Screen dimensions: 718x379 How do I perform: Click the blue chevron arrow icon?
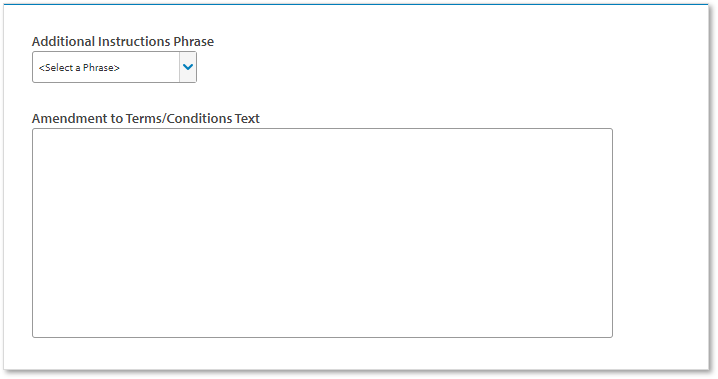coord(188,67)
